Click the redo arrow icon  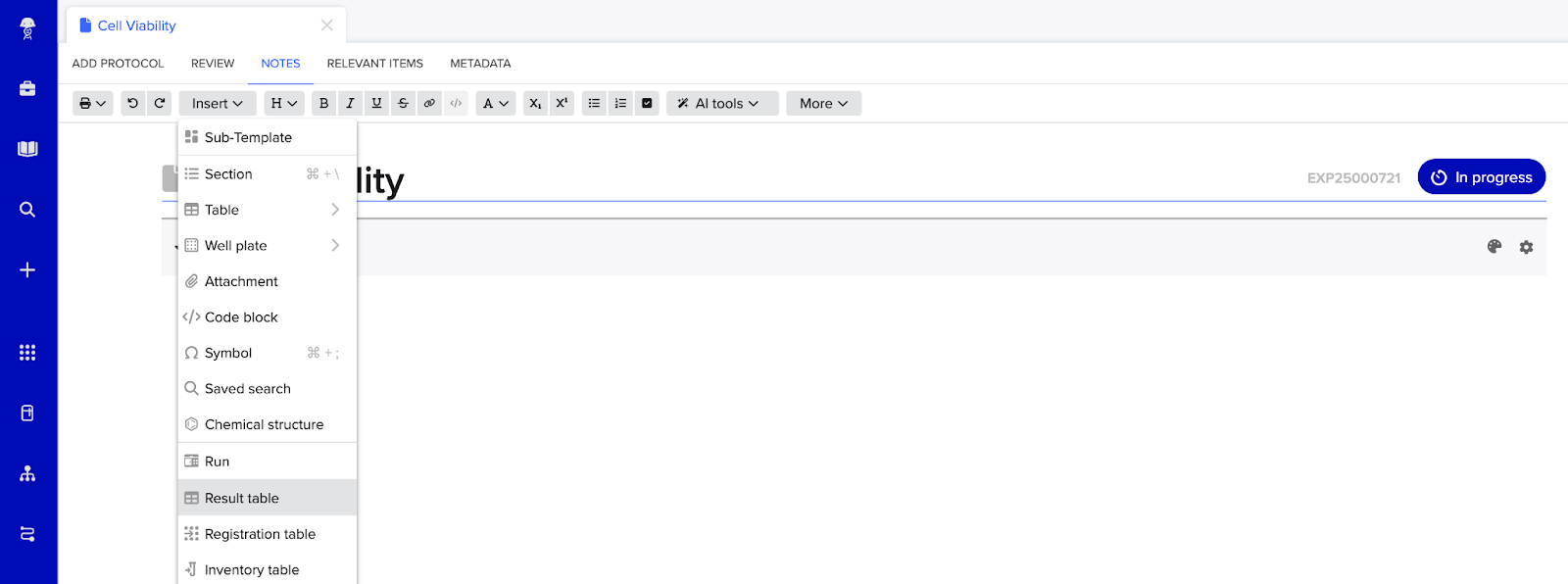click(x=160, y=103)
